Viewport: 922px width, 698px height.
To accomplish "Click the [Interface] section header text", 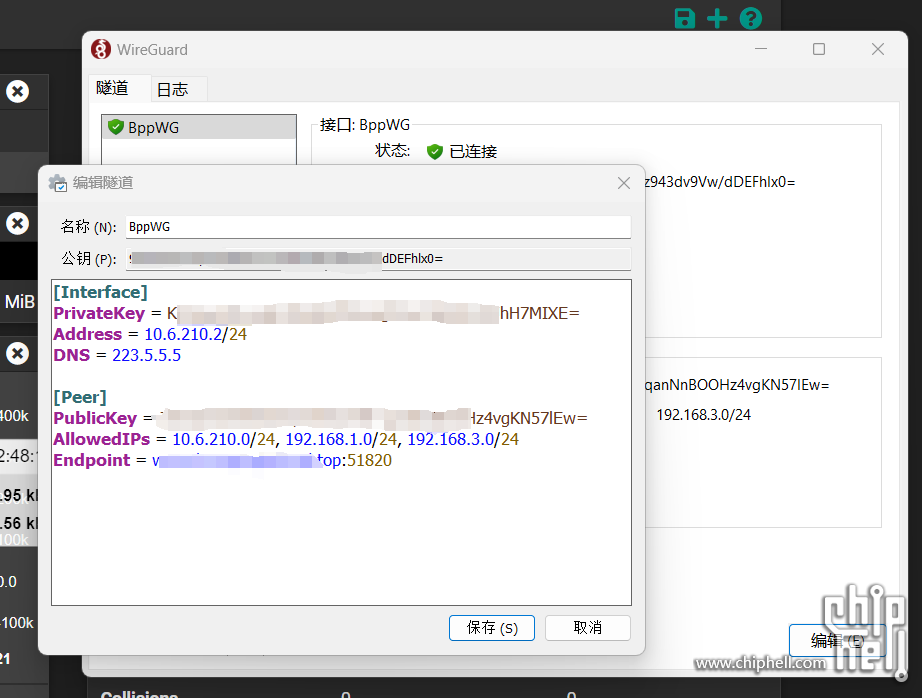I will [x=101, y=292].
